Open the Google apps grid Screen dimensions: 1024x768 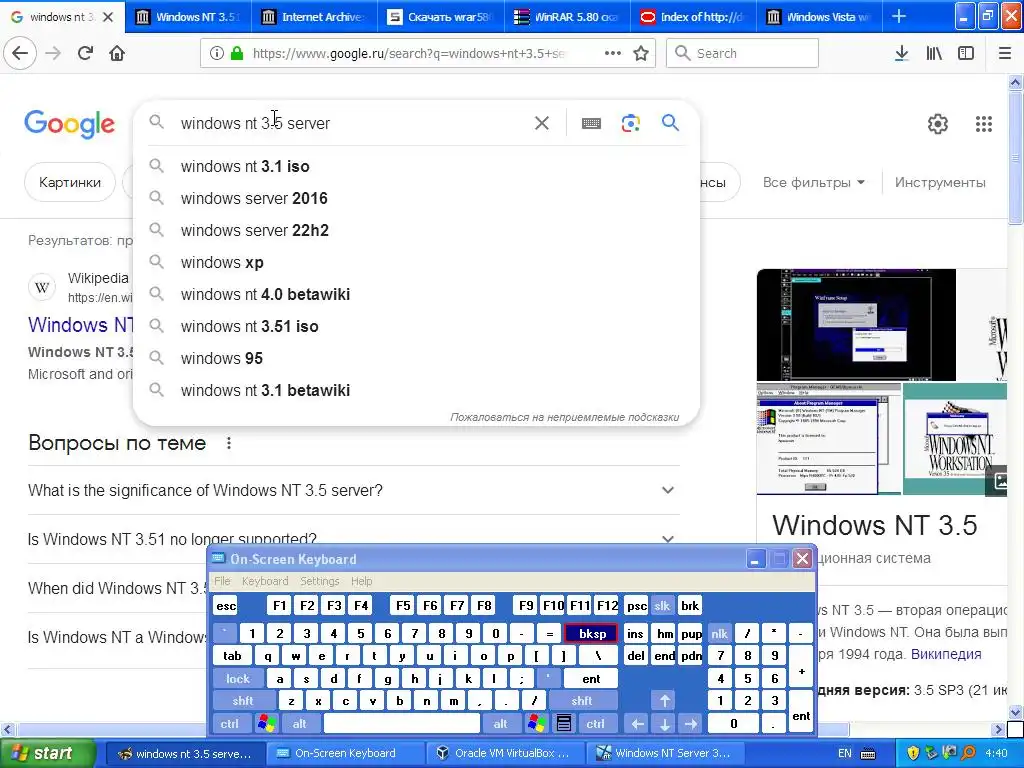tap(984, 123)
